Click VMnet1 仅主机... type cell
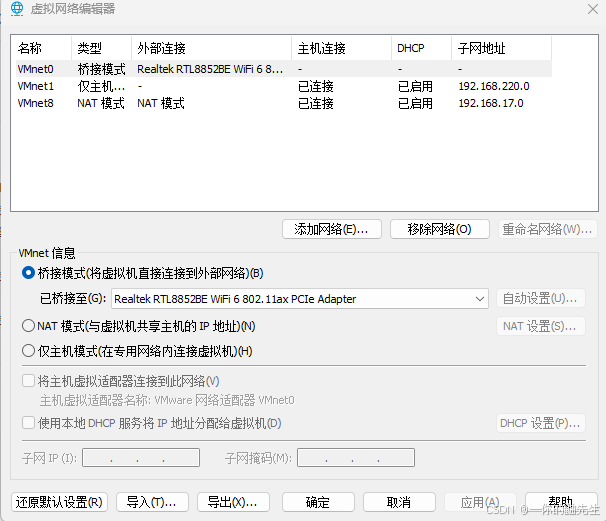This screenshot has width=606, height=521. (101, 86)
